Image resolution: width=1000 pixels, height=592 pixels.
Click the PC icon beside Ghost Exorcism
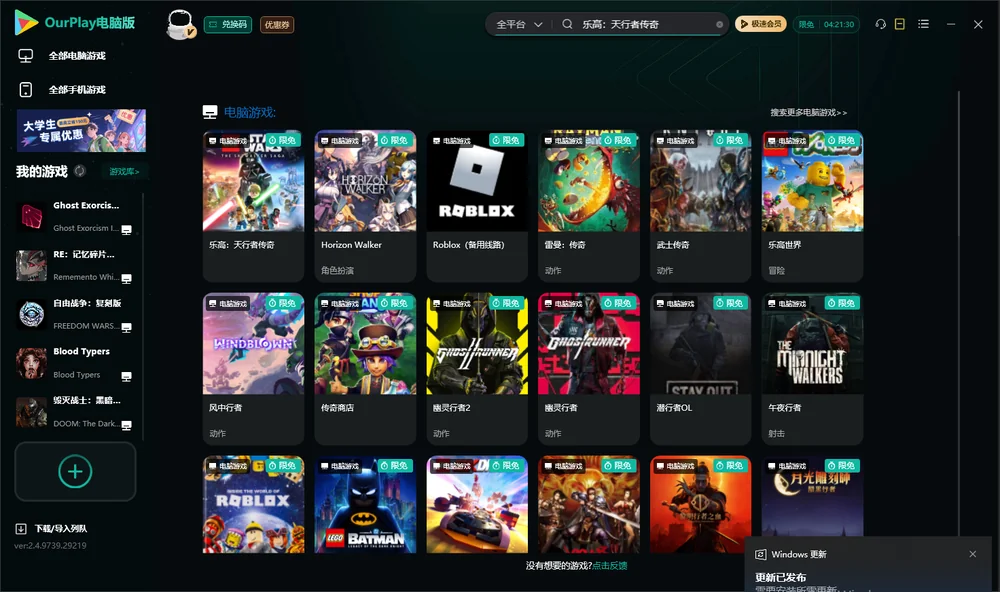126,230
